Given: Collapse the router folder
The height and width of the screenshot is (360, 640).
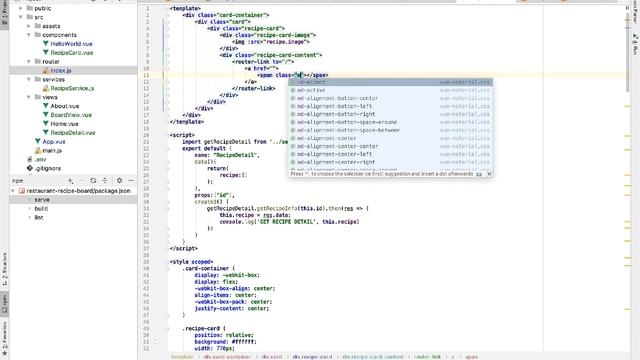Looking at the screenshot, I should (29, 62).
